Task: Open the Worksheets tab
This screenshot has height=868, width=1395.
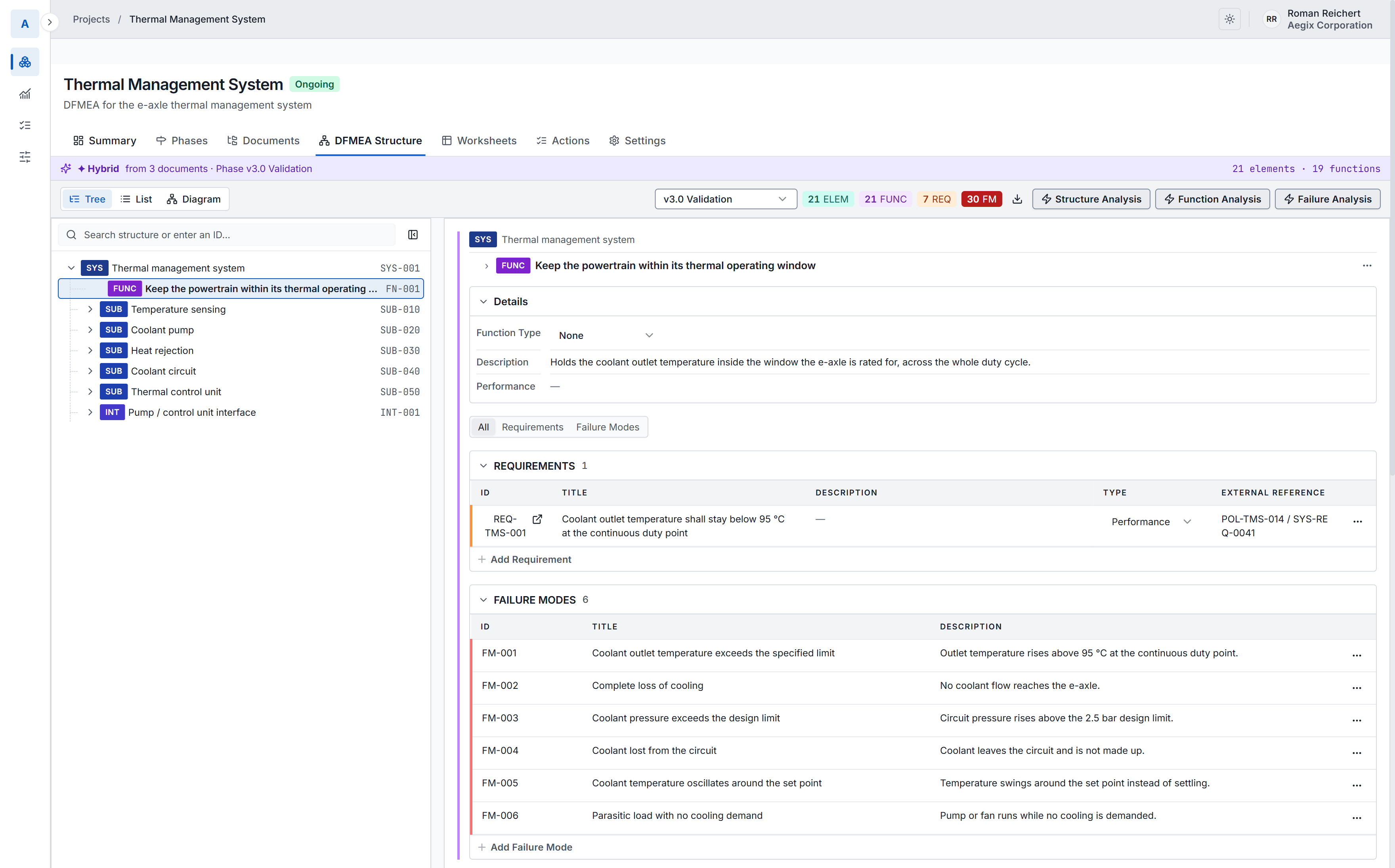Action: tap(479, 141)
